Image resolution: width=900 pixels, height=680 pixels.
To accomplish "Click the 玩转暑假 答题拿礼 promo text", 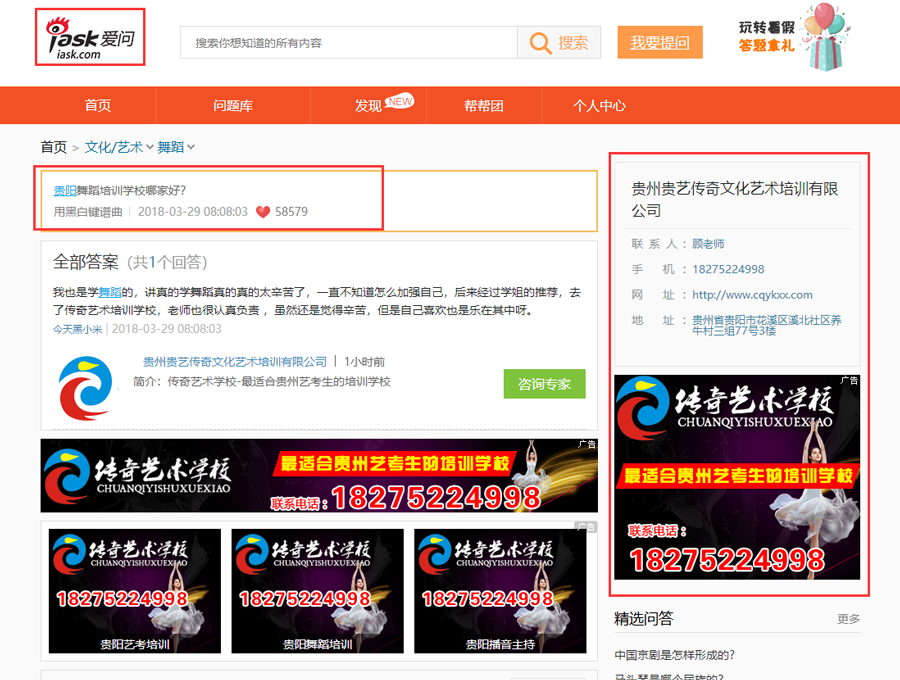I will pyautogui.click(x=767, y=36).
